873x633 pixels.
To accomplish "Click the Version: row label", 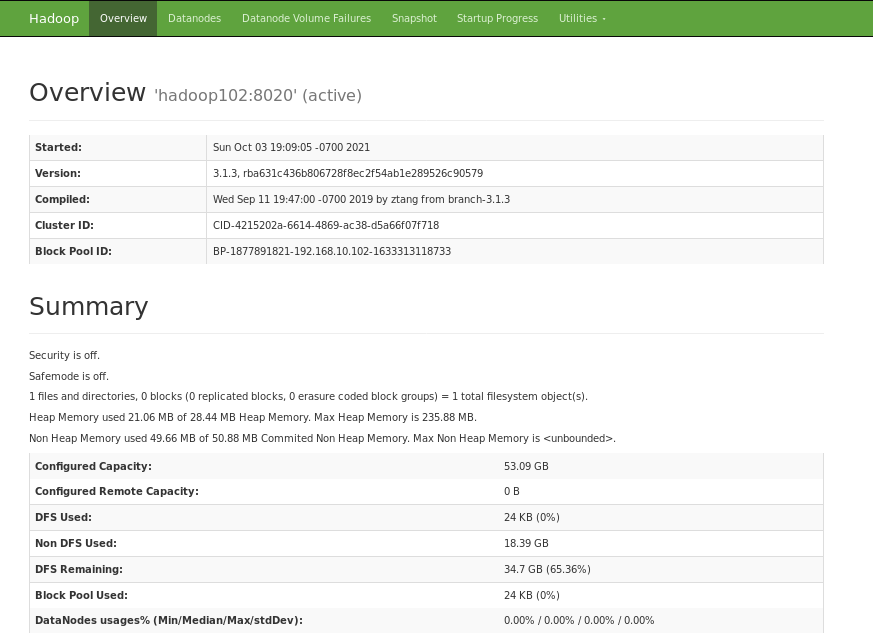I will pyautogui.click(x=58, y=173).
